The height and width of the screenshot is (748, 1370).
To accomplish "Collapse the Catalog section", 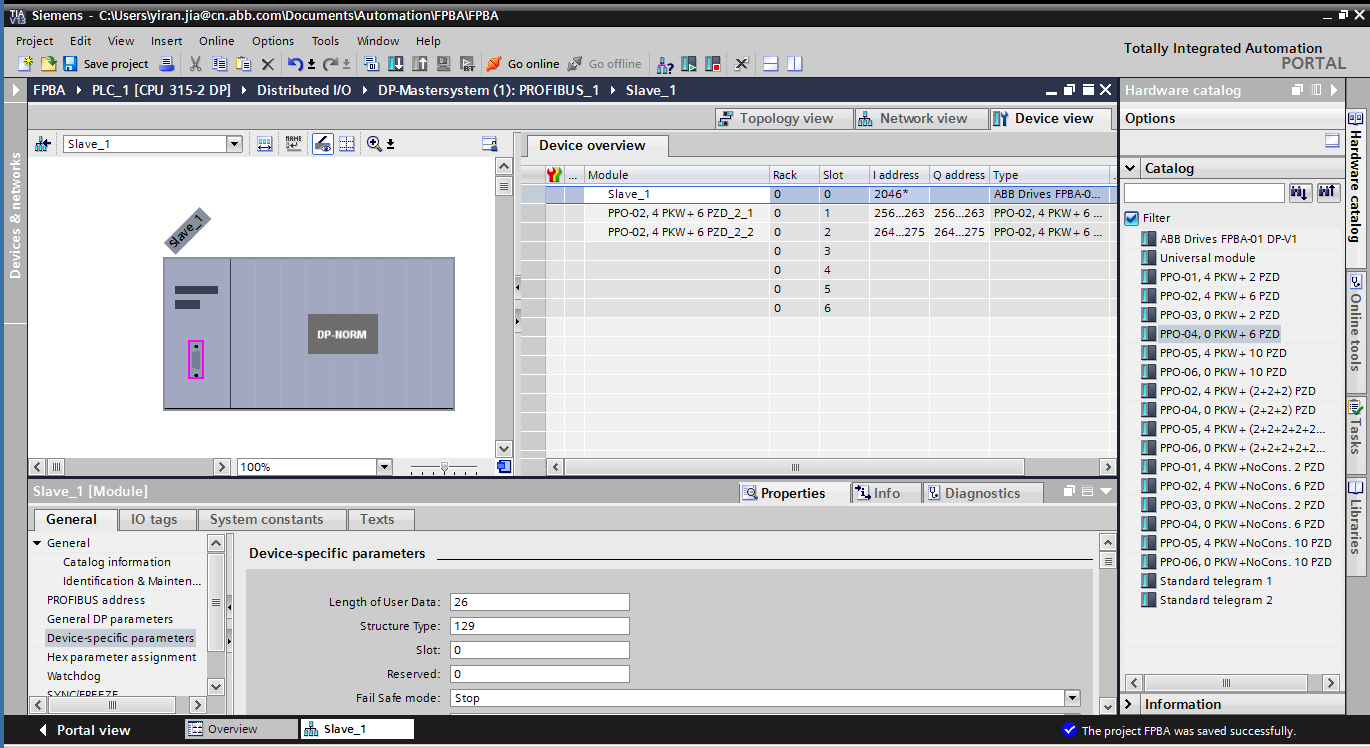I will click(1130, 168).
